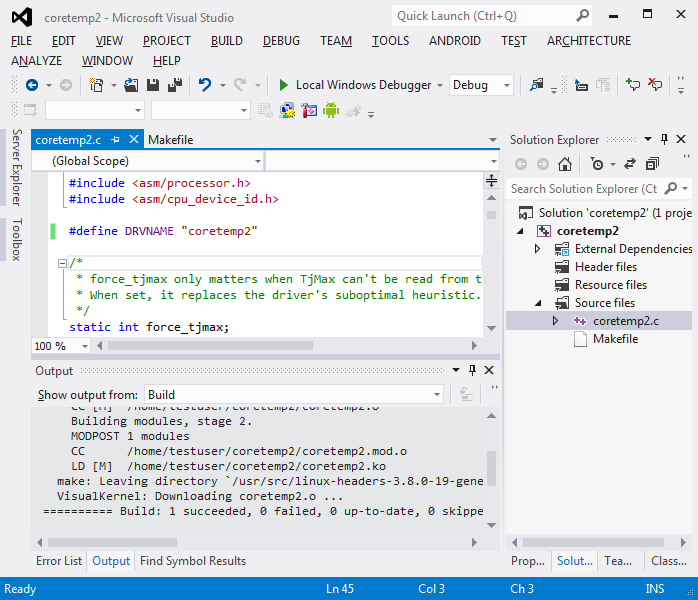Open the DEBUG menu
The image size is (698, 600).
pyautogui.click(x=281, y=41)
